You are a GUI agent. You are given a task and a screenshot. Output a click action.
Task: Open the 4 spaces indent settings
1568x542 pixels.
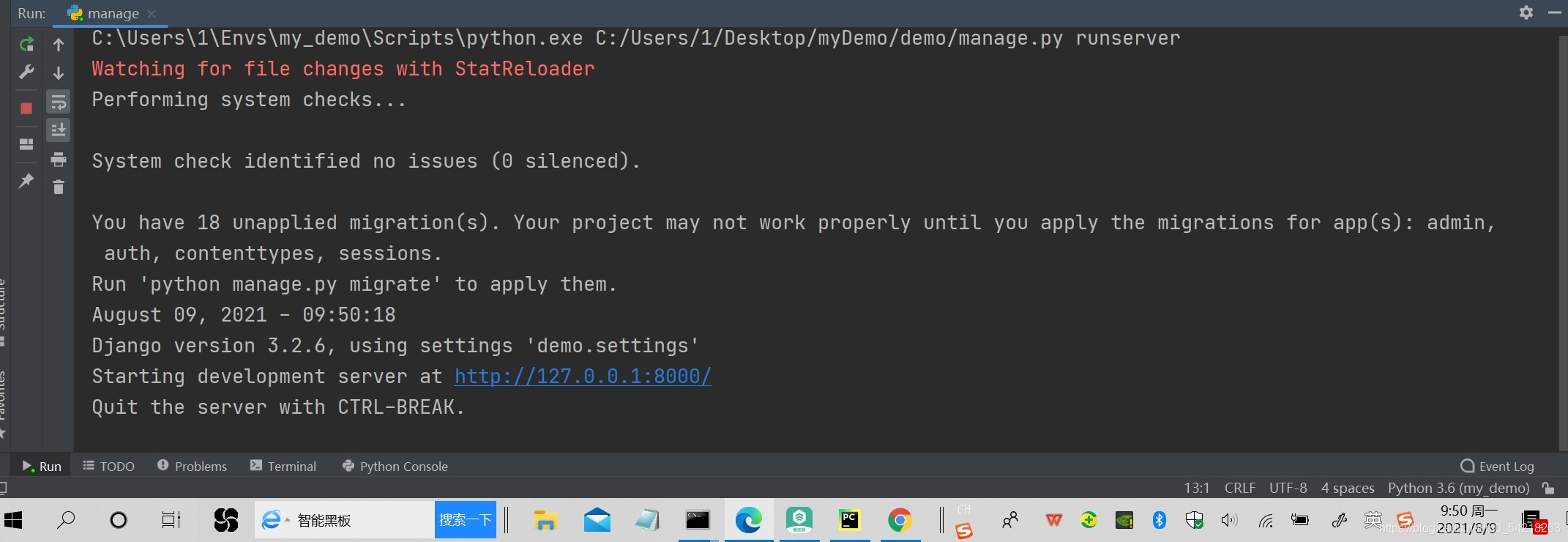click(1348, 488)
